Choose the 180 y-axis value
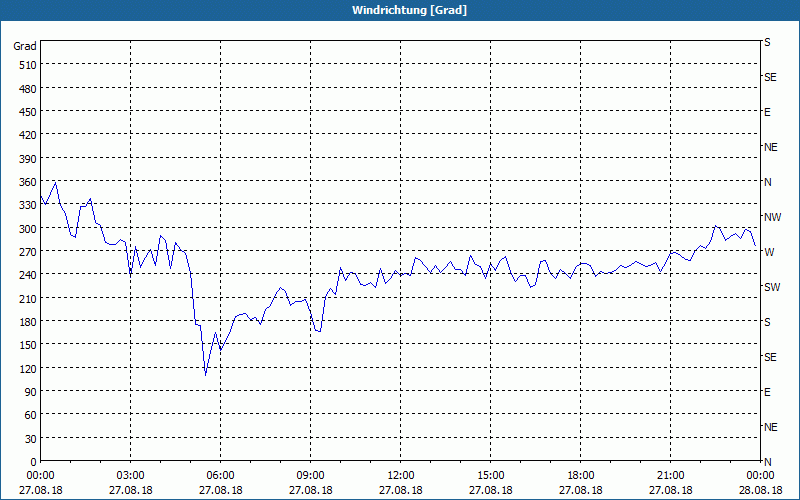This screenshot has height=500, width=800. point(28,322)
